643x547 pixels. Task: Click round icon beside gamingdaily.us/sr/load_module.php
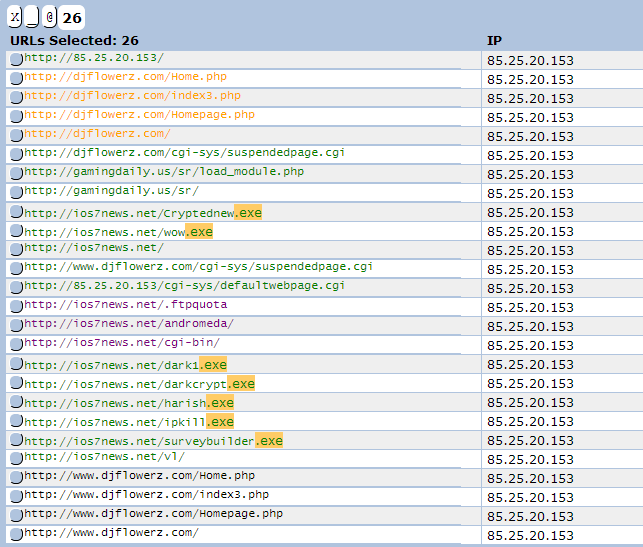[x=16, y=173]
